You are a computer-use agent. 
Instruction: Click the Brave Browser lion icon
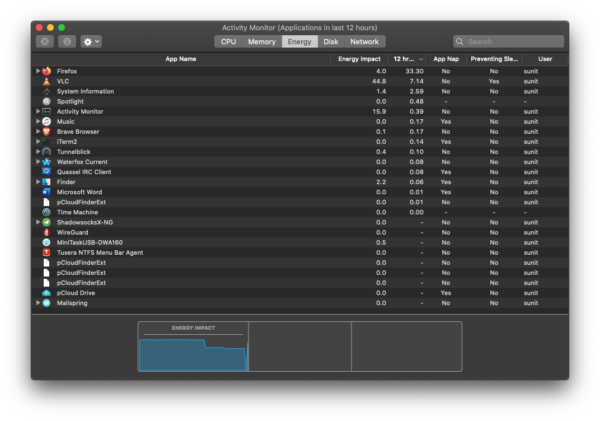click(x=47, y=131)
